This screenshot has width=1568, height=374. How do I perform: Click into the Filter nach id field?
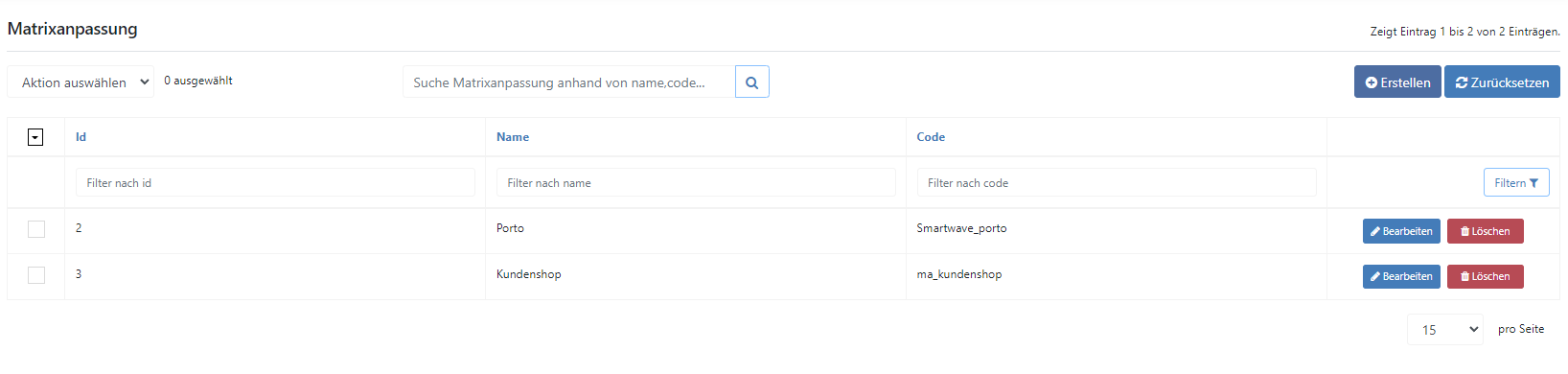275,183
